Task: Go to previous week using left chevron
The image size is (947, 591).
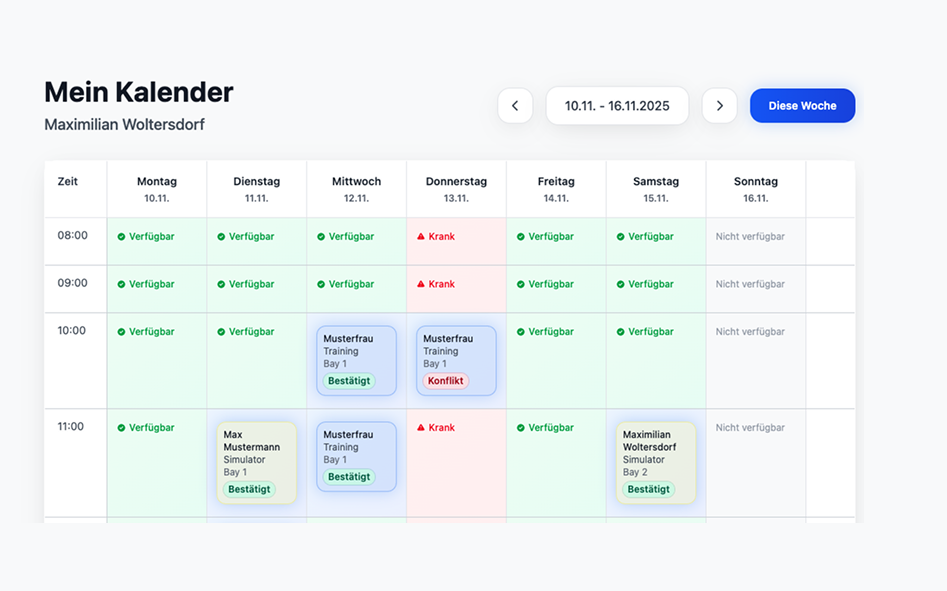Action: [x=515, y=106]
